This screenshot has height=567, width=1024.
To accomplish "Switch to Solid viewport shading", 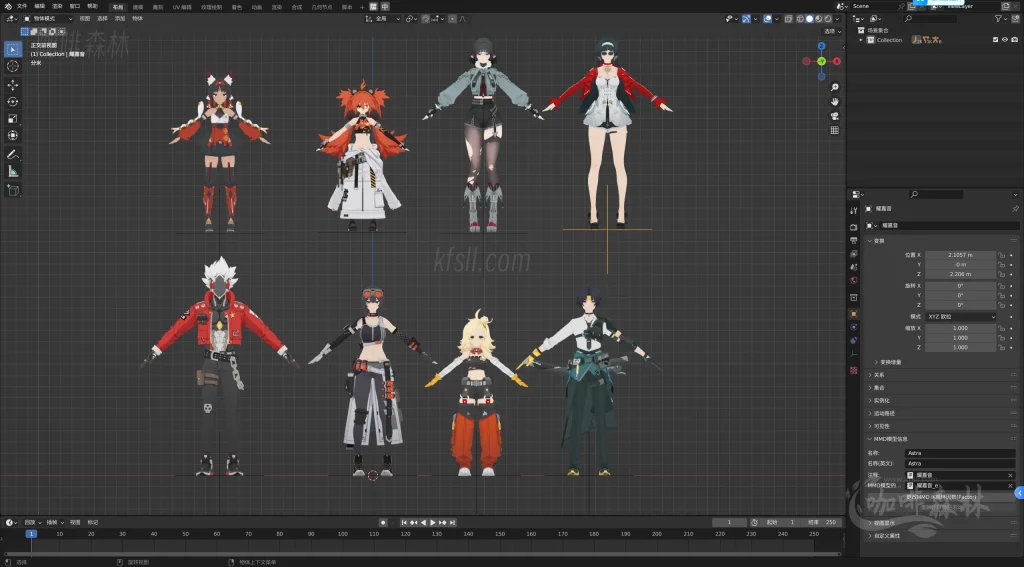I will [x=809, y=19].
